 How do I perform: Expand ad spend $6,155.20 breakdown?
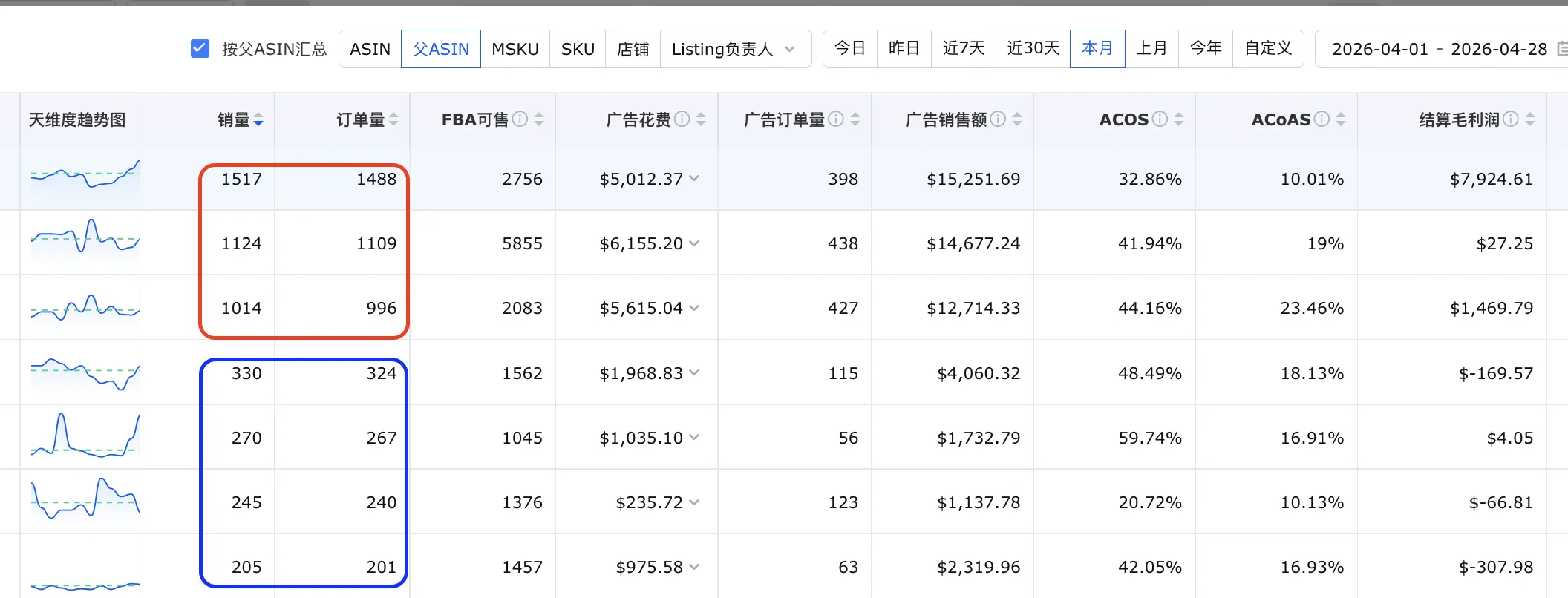[x=694, y=243]
